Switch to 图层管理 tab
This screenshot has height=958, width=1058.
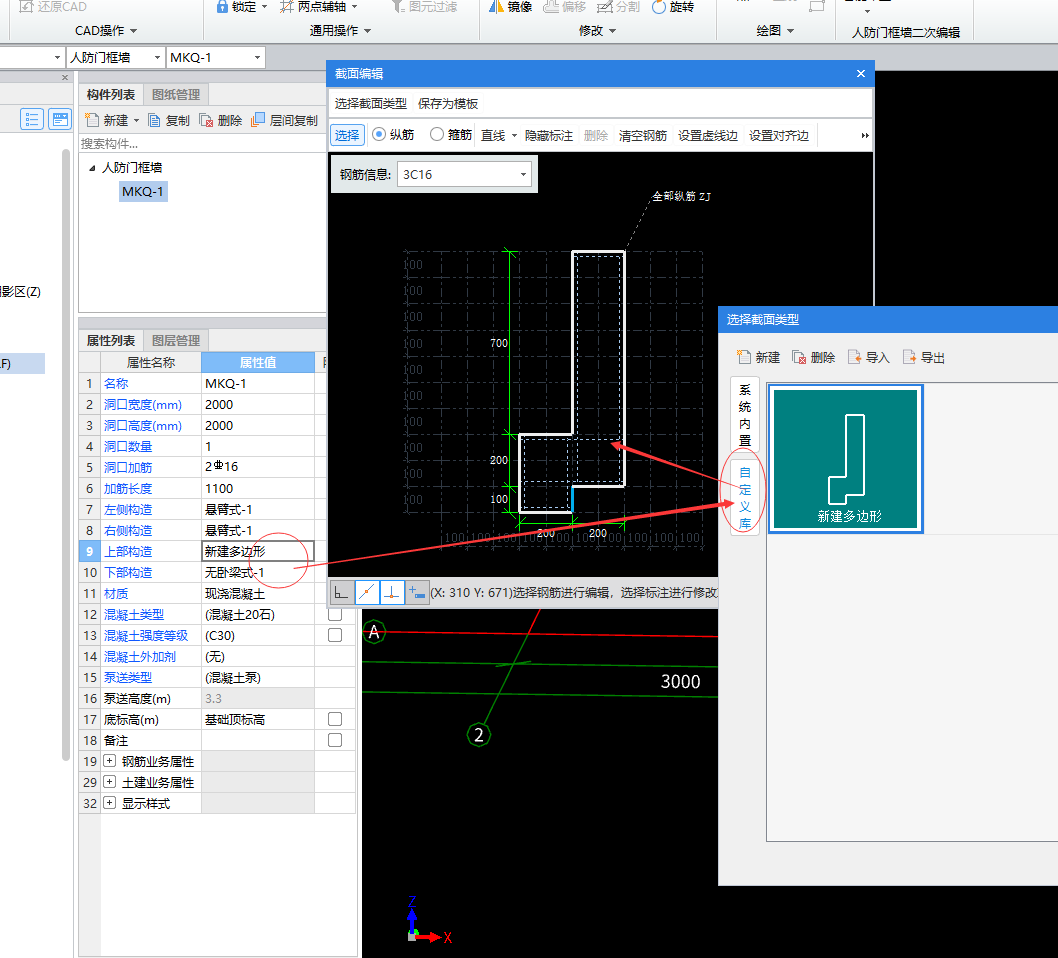176,341
